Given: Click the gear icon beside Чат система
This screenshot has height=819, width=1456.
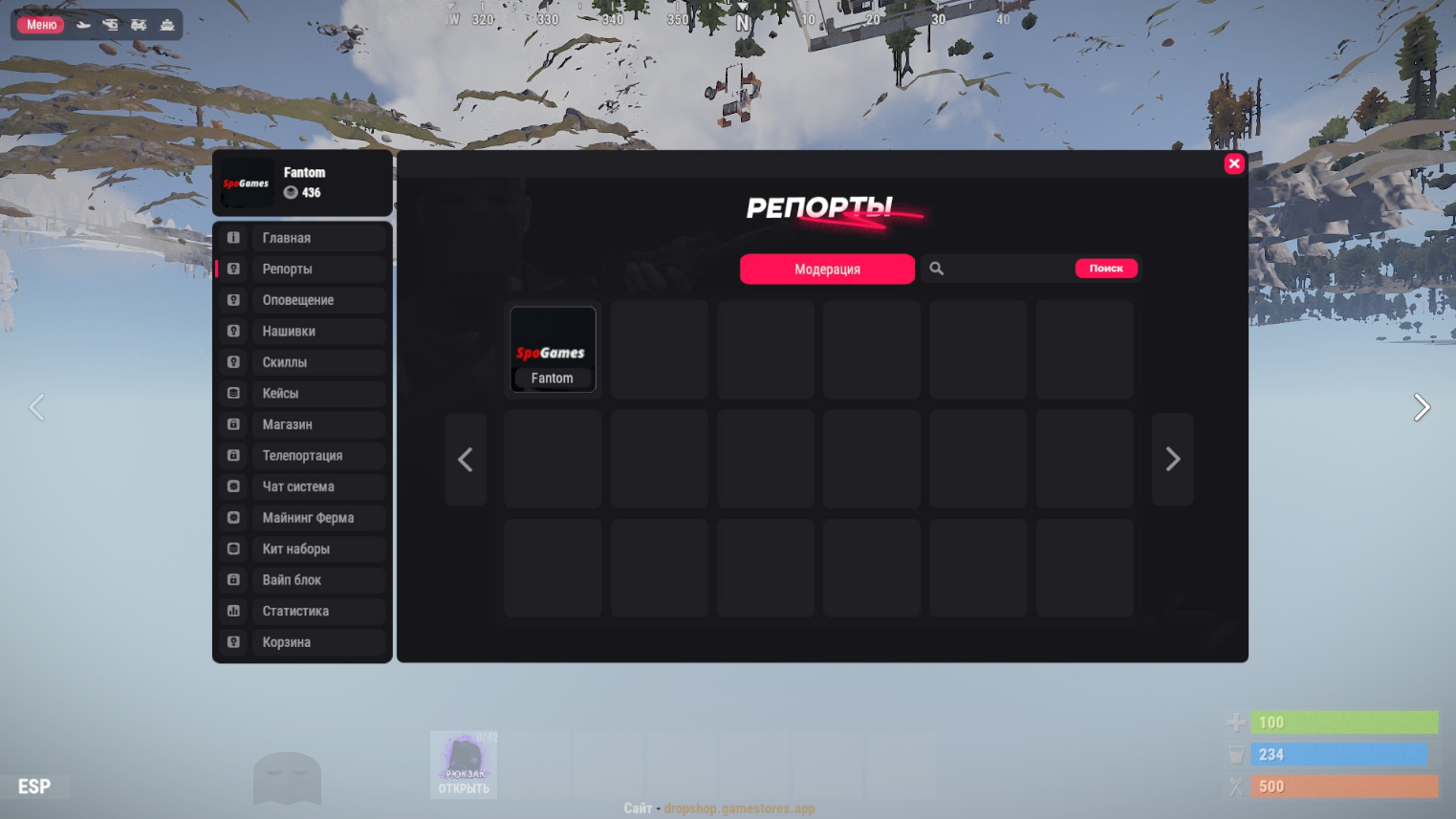Looking at the screenshot, I should tap(233, 486).
